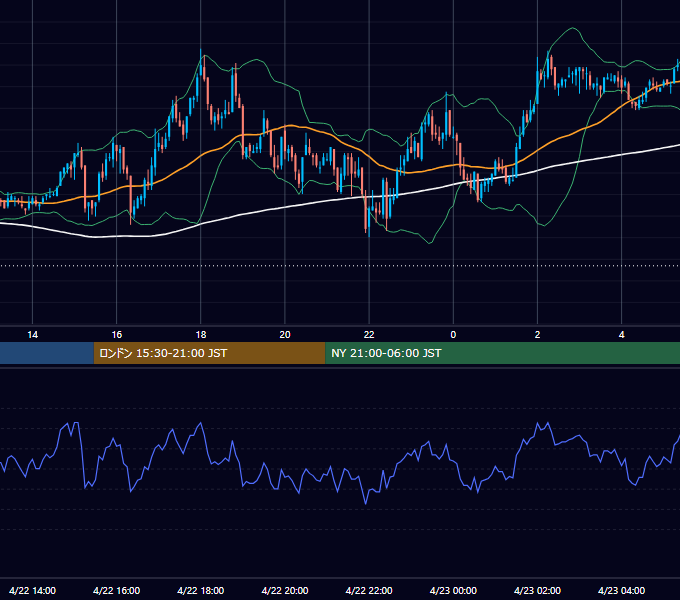The width and height of the screenshot is (680, 600).
Task: Click the 22 hour label on price chart axis
Action: [x=369, y=335]
